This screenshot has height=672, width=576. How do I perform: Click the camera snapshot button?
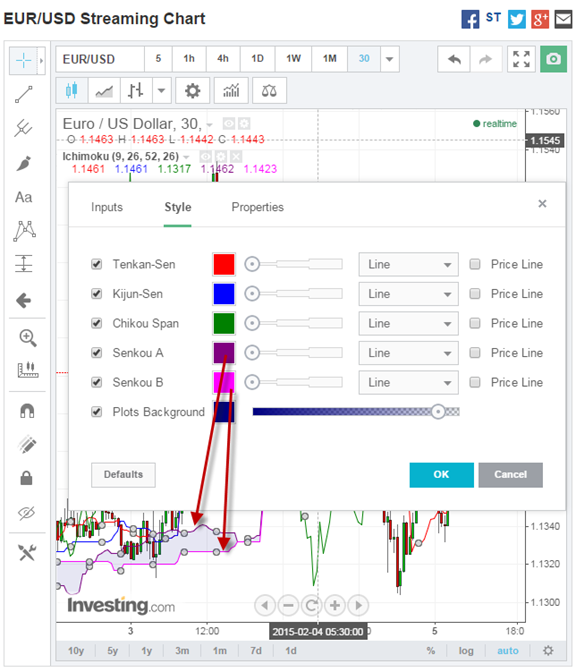click(553, 59)
